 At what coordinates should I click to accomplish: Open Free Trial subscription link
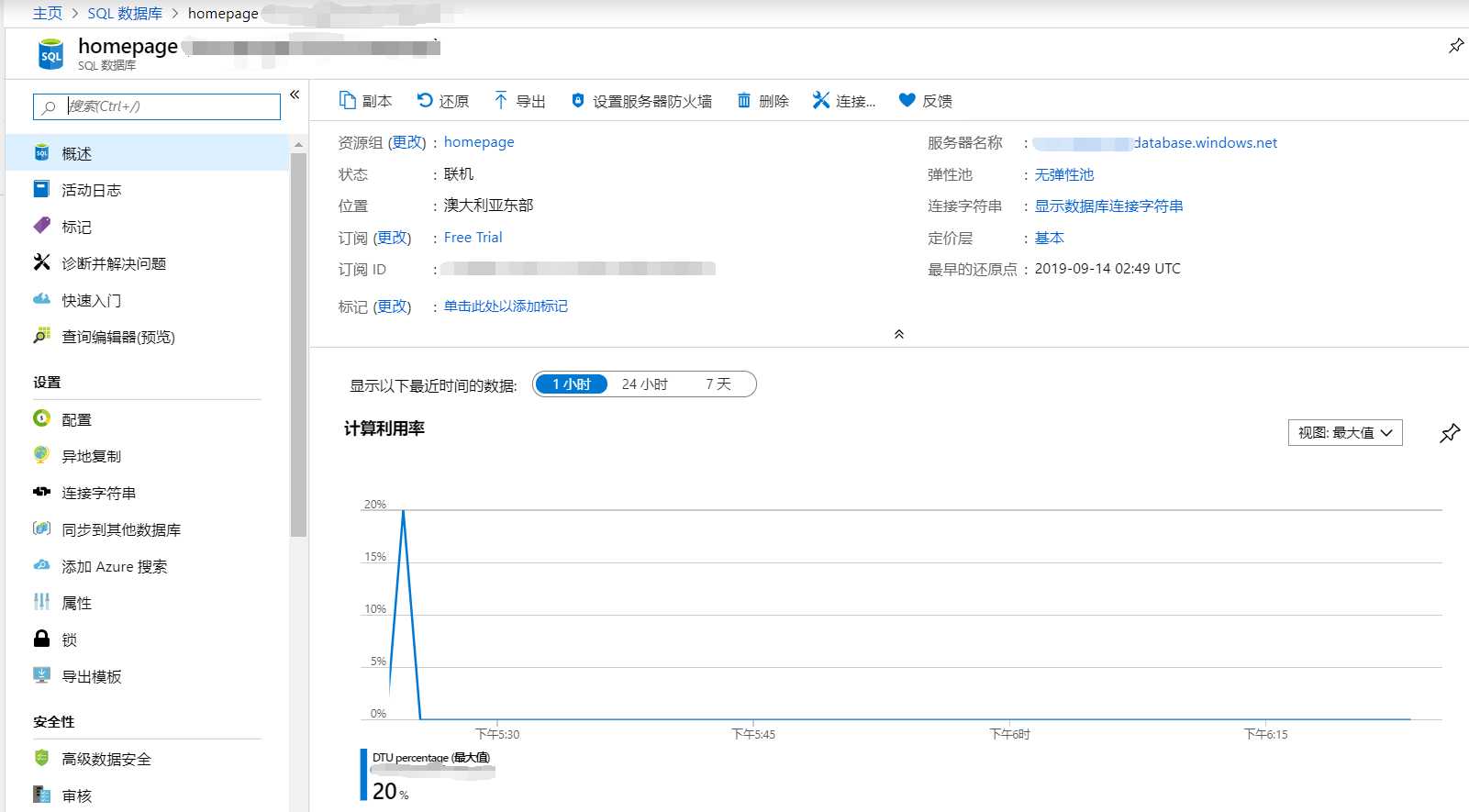[473, 238]
